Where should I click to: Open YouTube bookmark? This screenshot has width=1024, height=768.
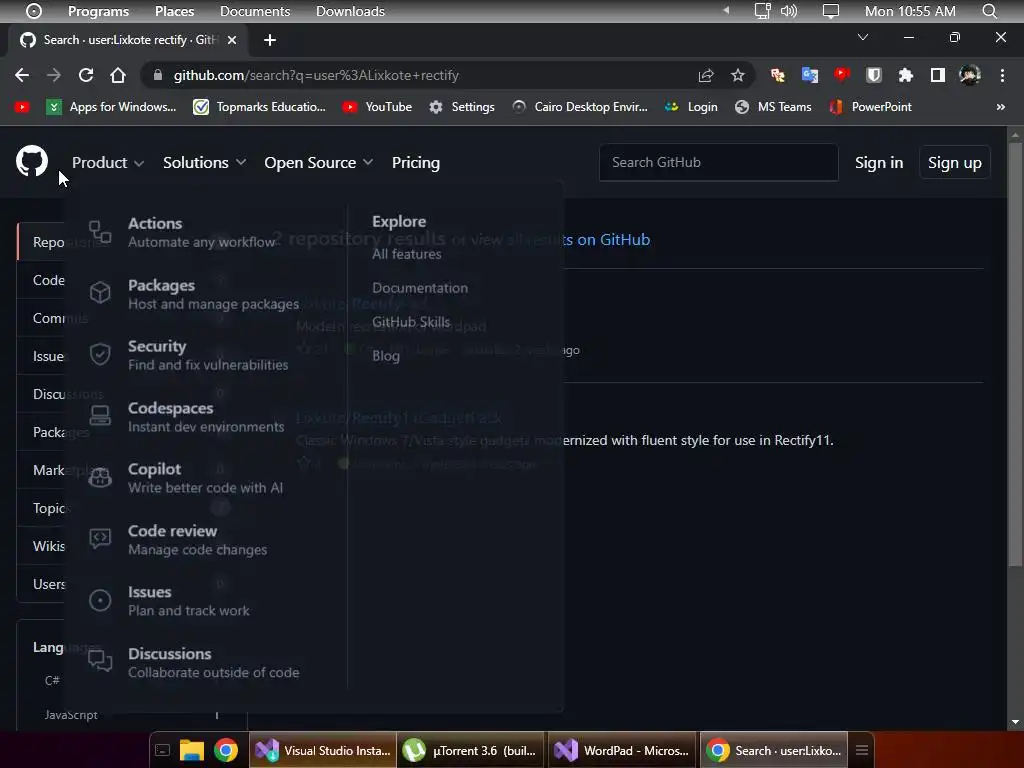coord(377,106)
